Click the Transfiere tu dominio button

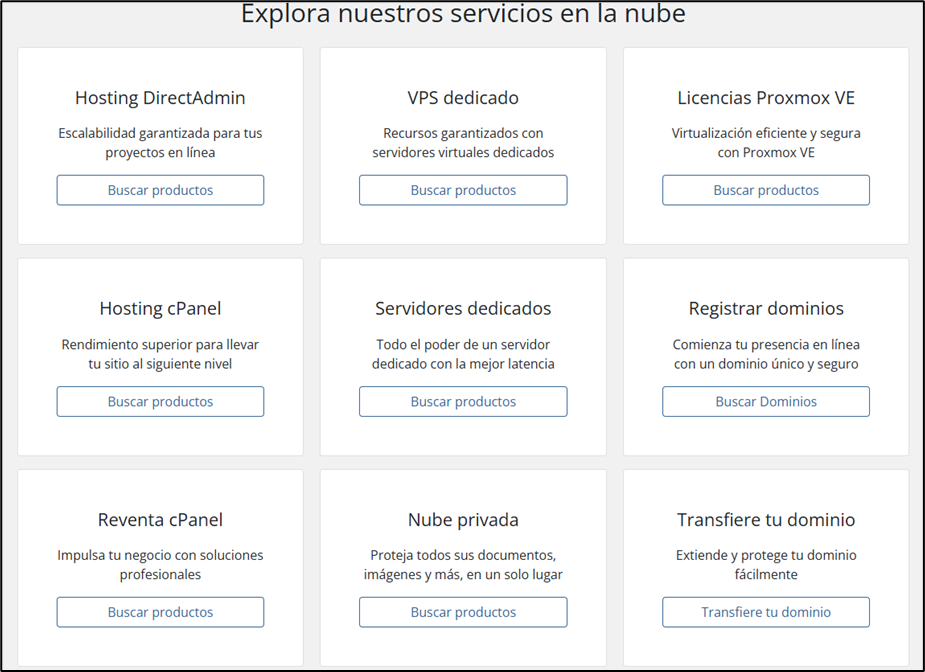(x=766, y=612)
